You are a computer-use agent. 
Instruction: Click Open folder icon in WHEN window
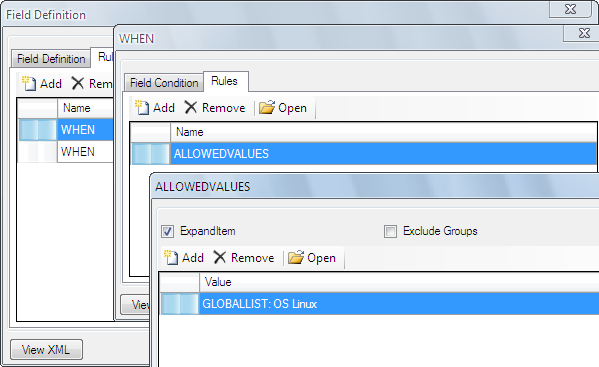click(267, 108)
